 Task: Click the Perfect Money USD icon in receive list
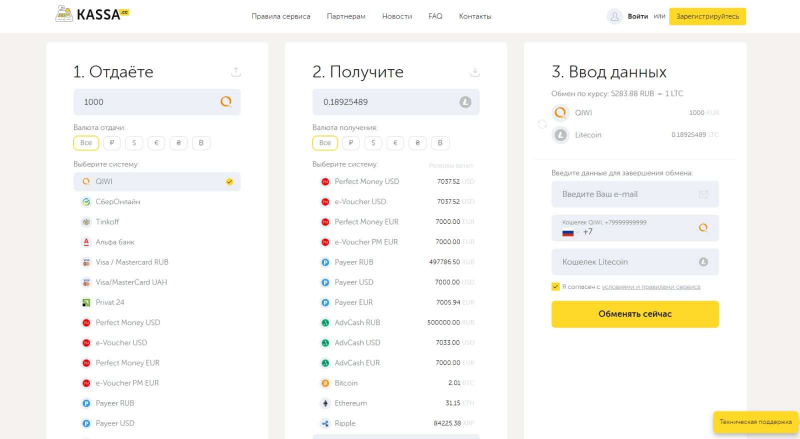pyautogui.click(x=325, y=182)
